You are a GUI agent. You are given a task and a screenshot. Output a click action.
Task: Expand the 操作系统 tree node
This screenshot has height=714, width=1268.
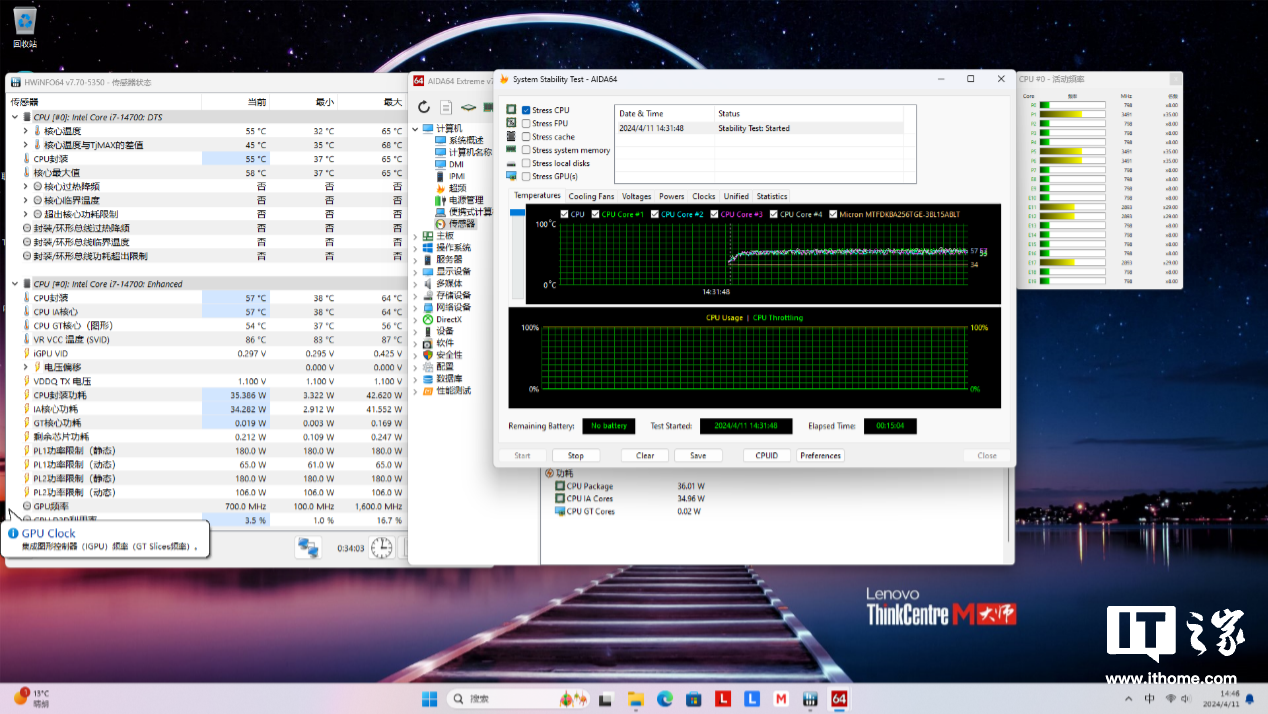tap(417, 248)
